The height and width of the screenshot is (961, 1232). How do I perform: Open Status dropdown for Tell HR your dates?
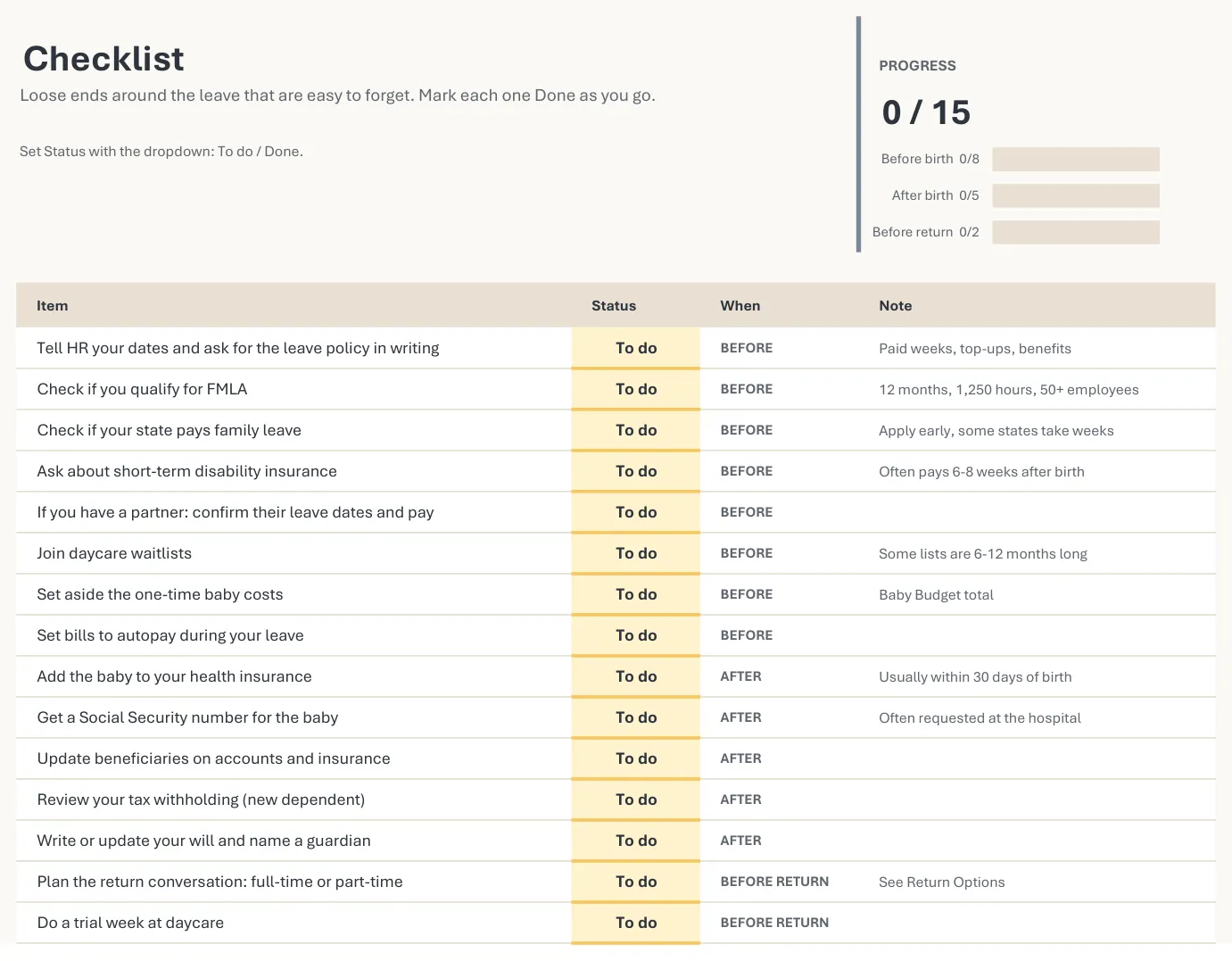coord(635,348)
